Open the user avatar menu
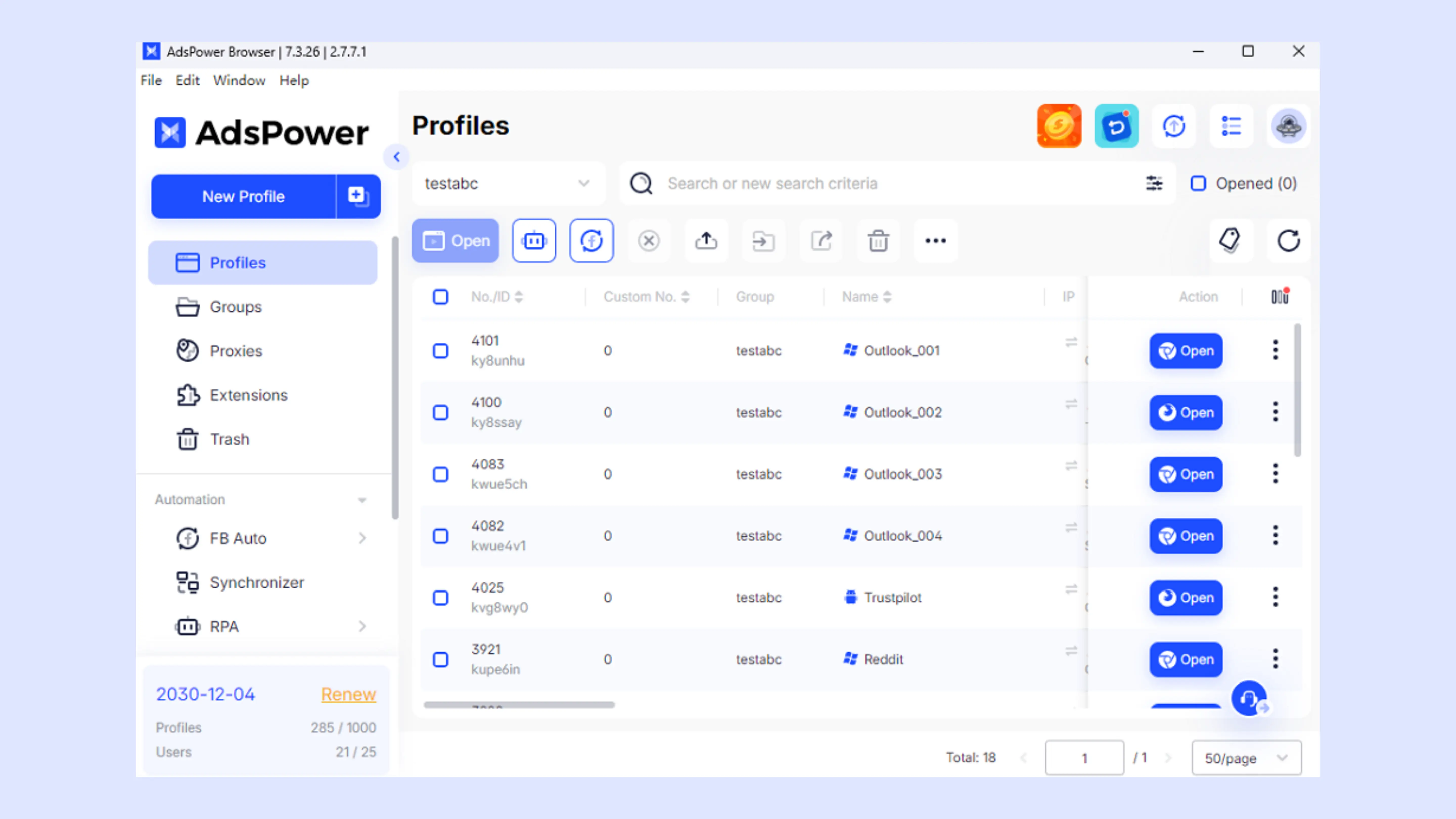 (1288, 126)
